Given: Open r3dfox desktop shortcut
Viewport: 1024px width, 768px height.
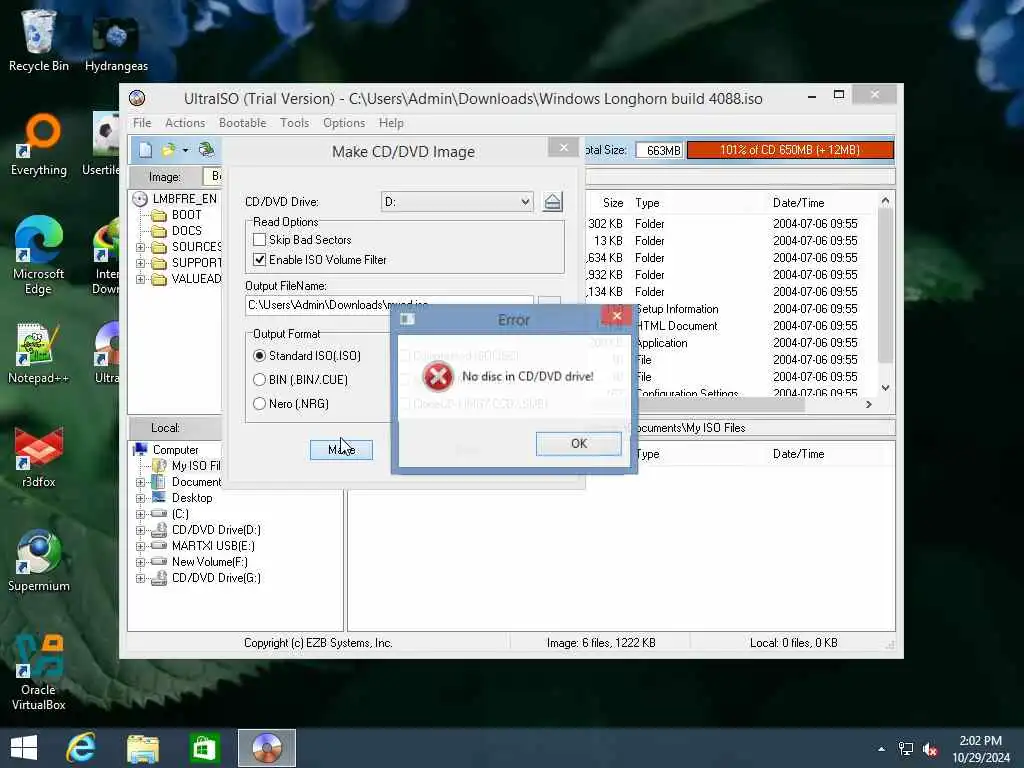Looking at the screenshot, I should click(39, 457).
